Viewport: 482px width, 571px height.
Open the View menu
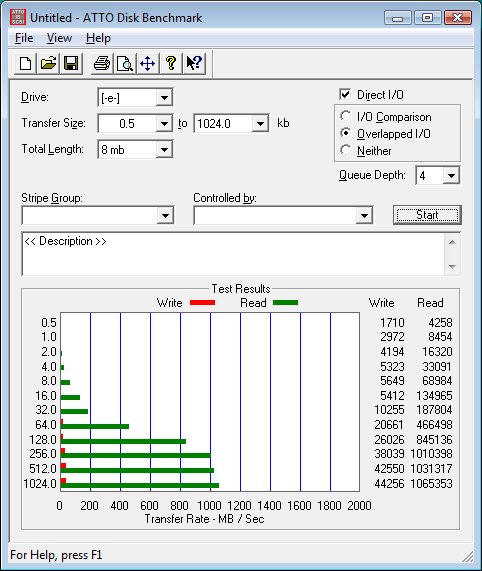59,38
